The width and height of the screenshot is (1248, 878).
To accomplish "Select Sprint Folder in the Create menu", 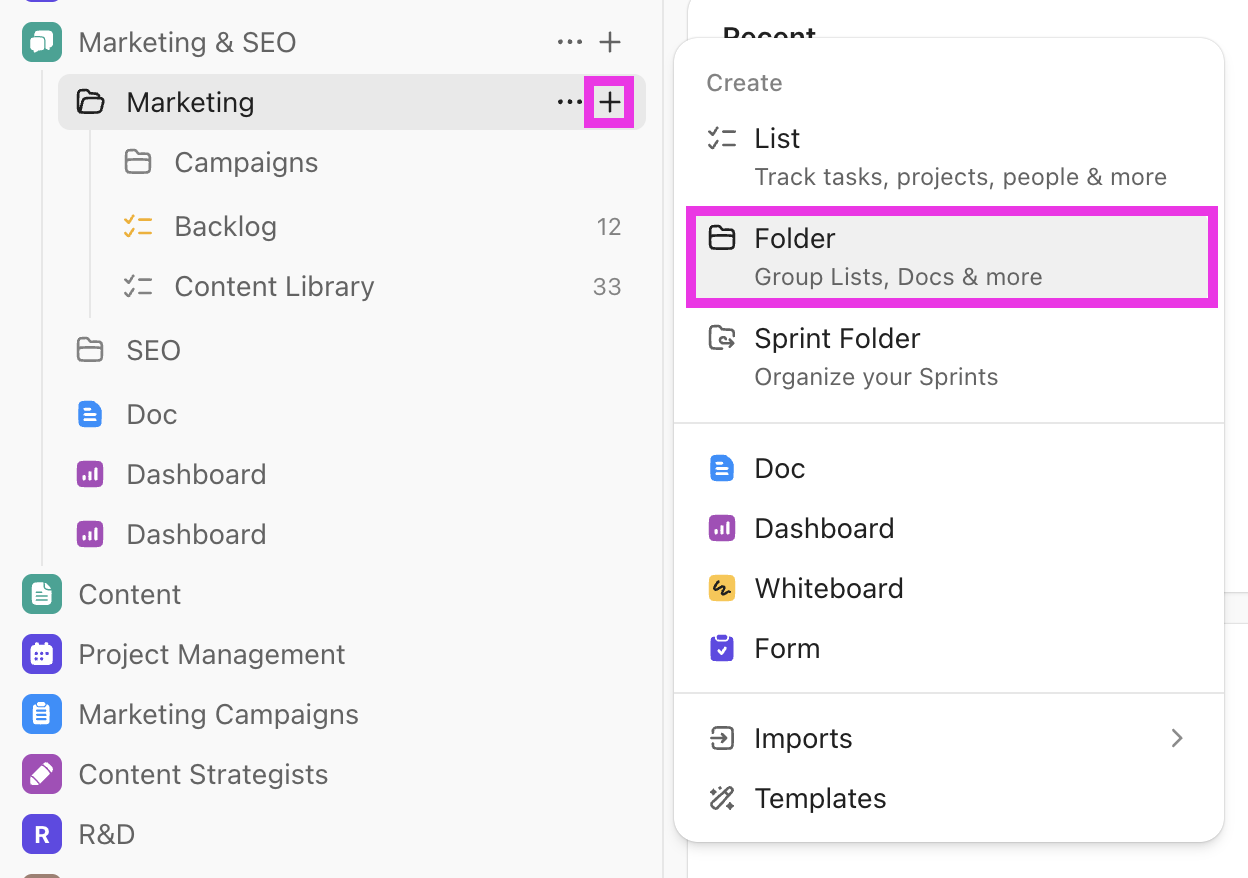I will [837, 338].
